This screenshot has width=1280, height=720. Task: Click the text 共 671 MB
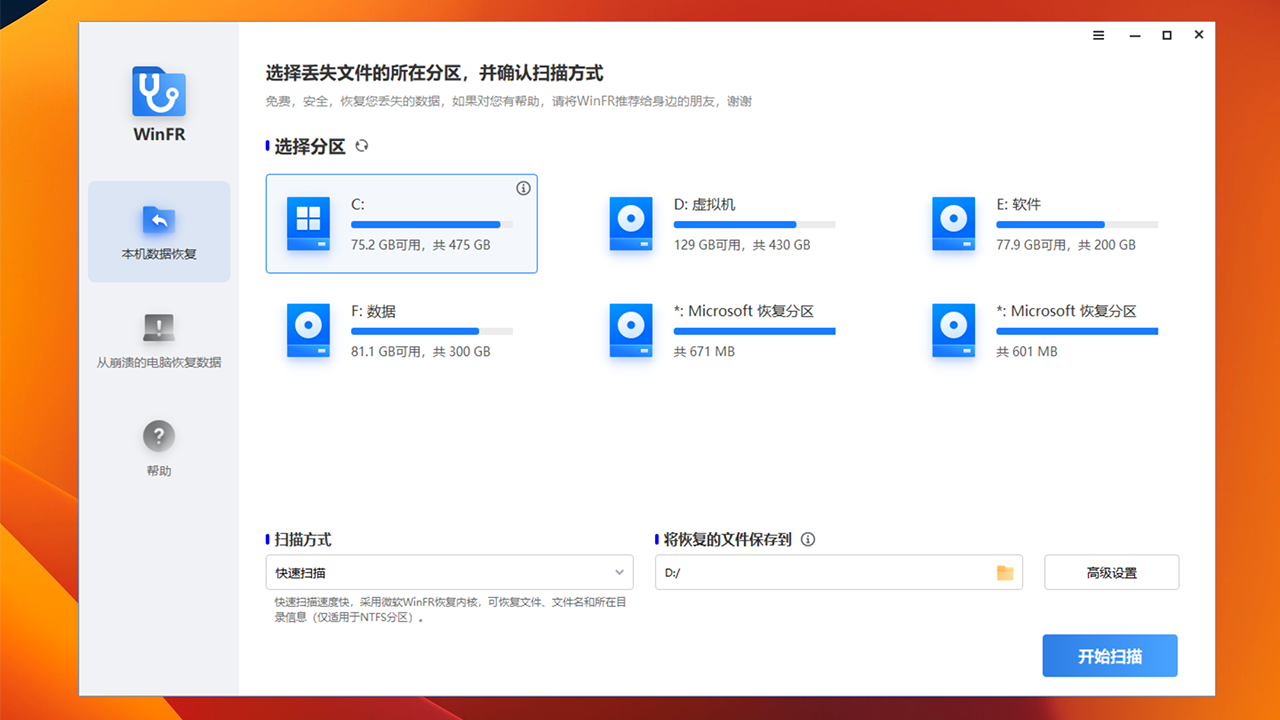[704, 352]
